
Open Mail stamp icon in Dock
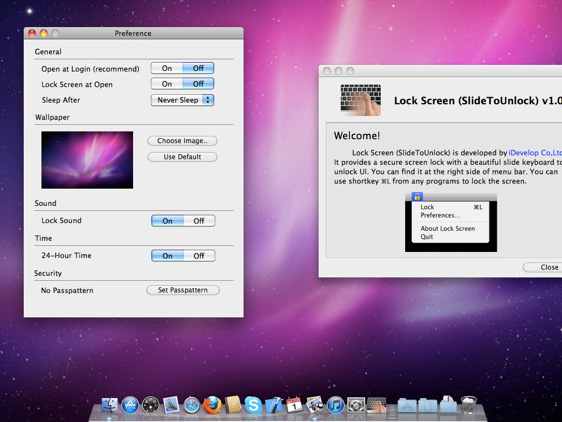tap(171, 405)
